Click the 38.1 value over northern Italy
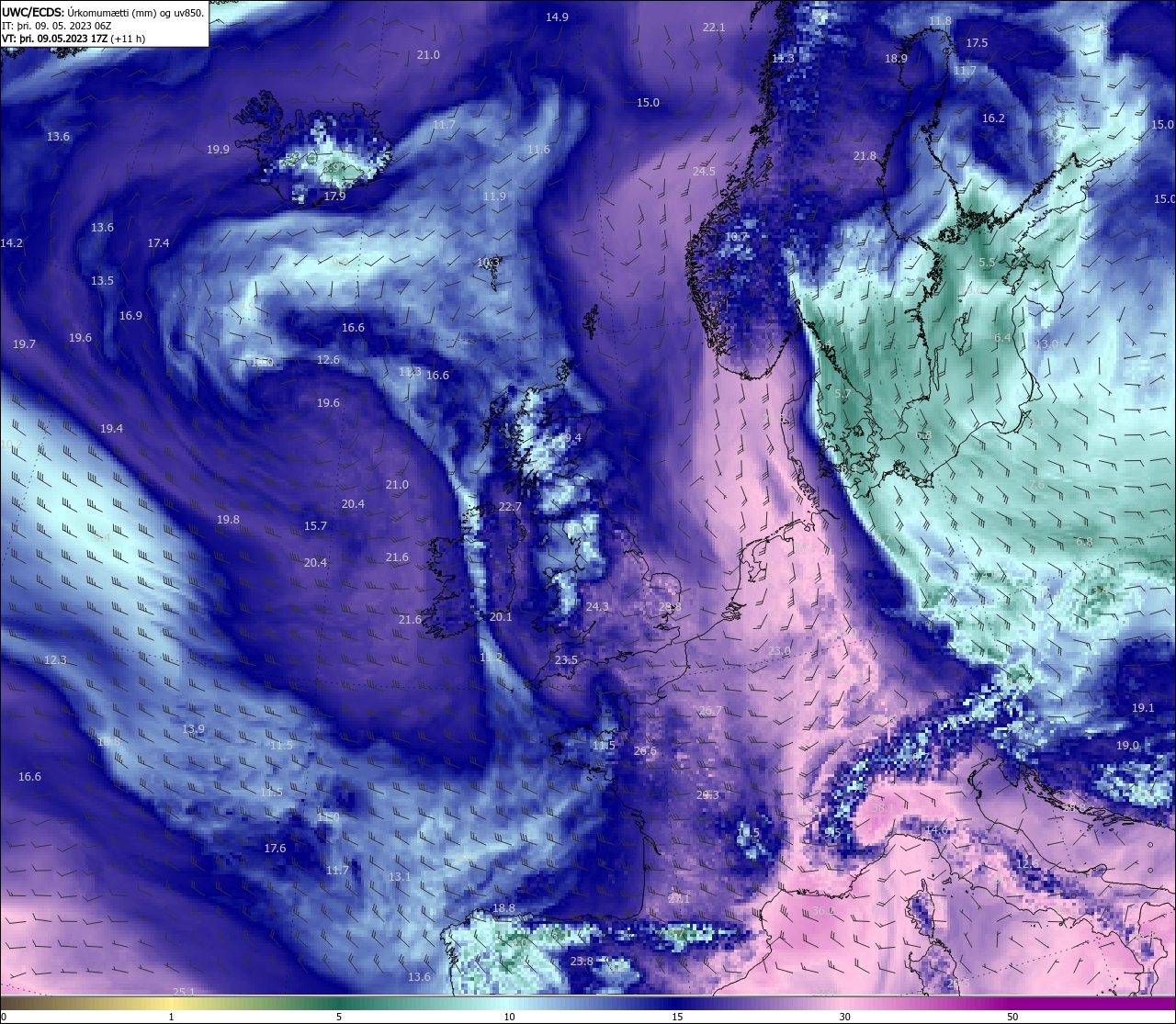1176x1024 pixels. (x=882, y=808)
